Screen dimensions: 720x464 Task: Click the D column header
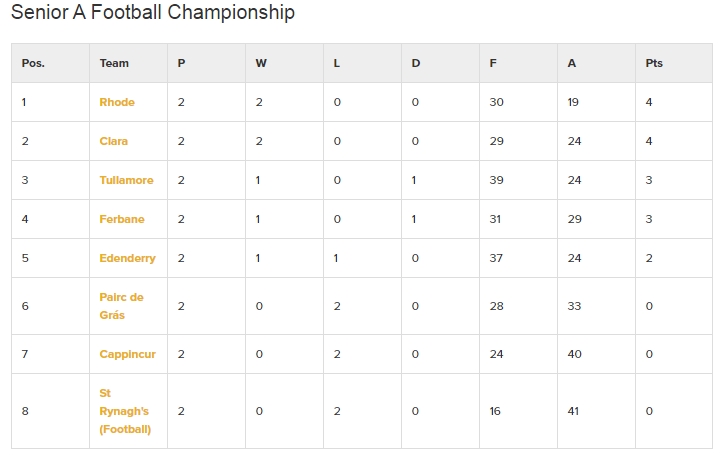(416, 63)
